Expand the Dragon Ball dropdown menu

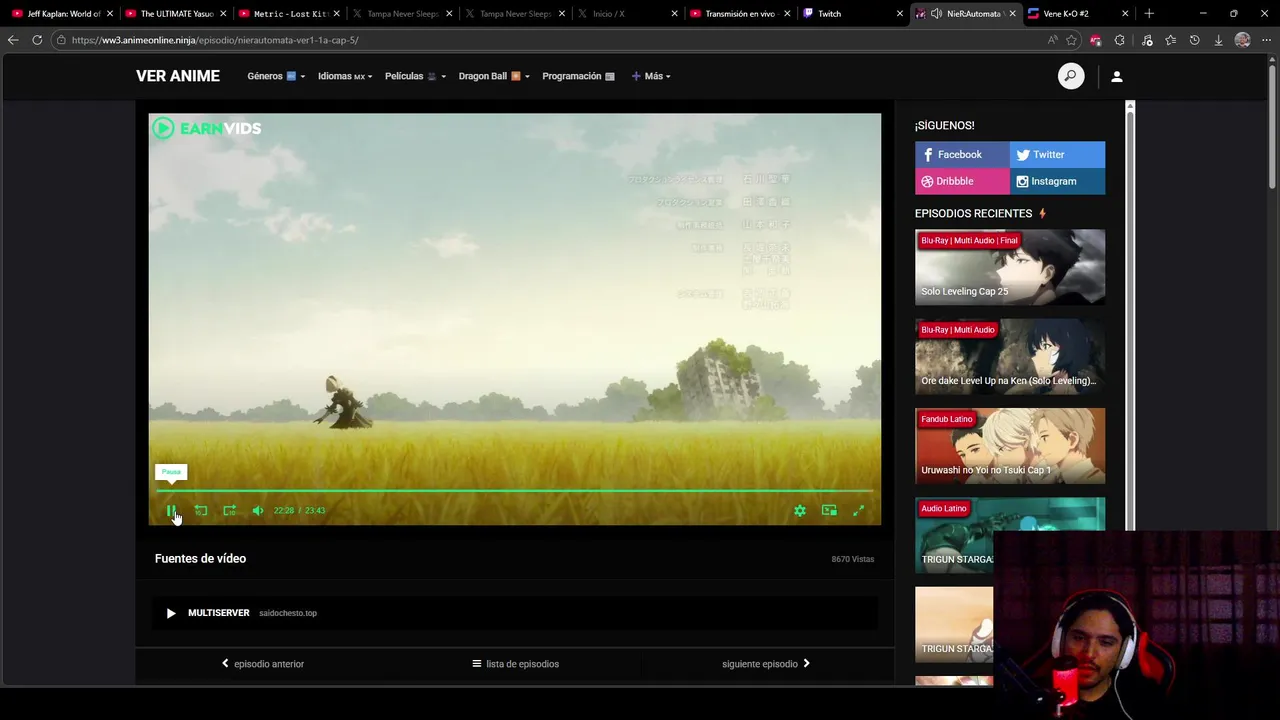[494, 76]
